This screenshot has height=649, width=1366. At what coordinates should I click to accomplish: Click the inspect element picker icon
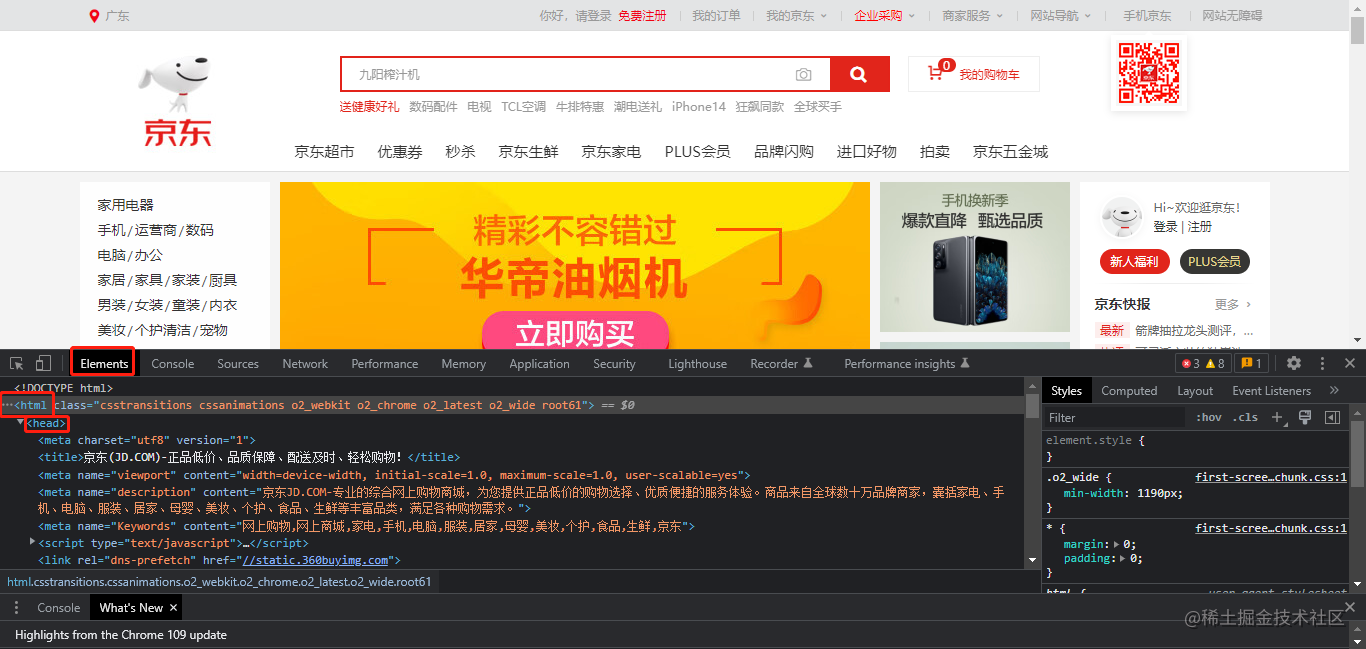click(x=17, y=363)
